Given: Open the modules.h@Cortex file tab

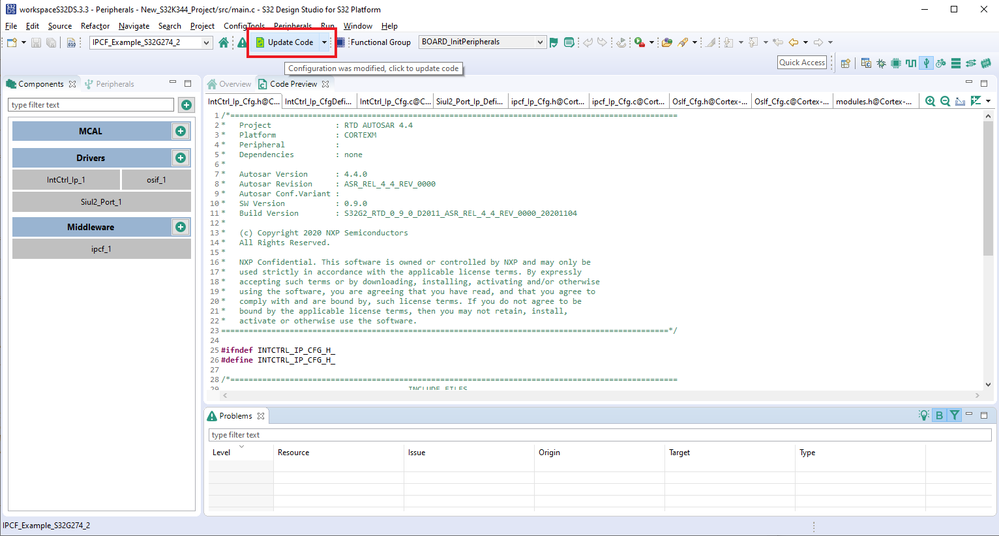Looking at the screenshot, I should click(x=873, y=101).
